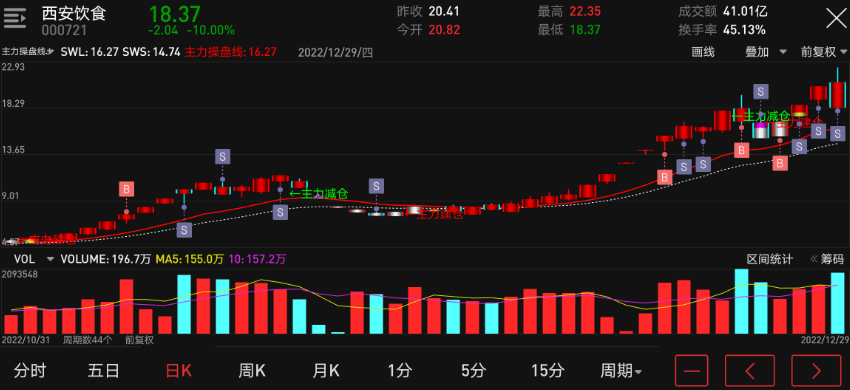Switch to the 分时 tab

click(x=30, y=371)
